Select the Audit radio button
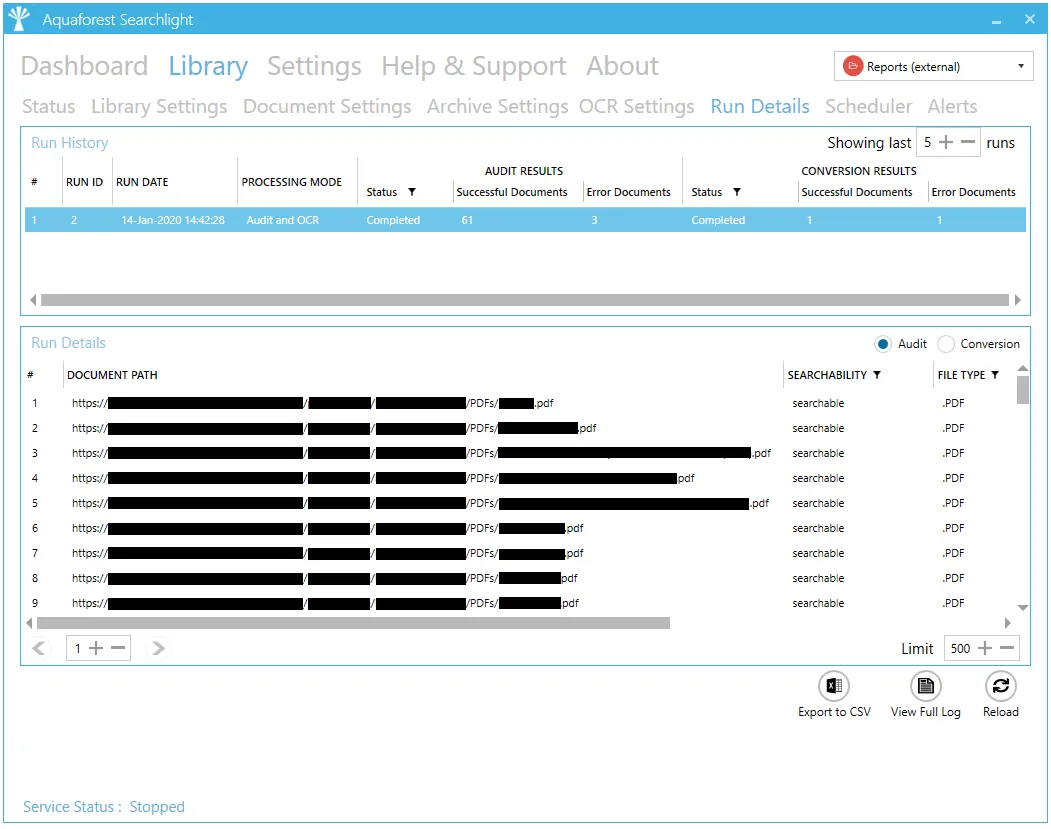This screenshot has height=829, width=1051. click(x=883, y=344)
